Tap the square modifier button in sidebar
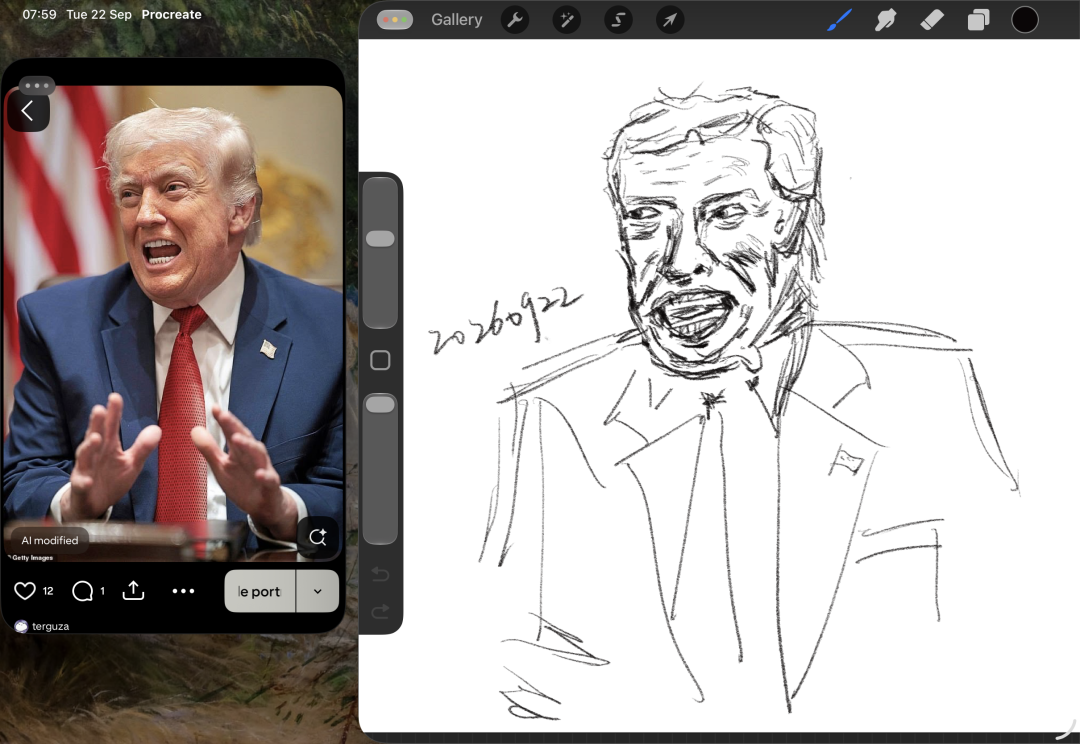 (380, 360)
